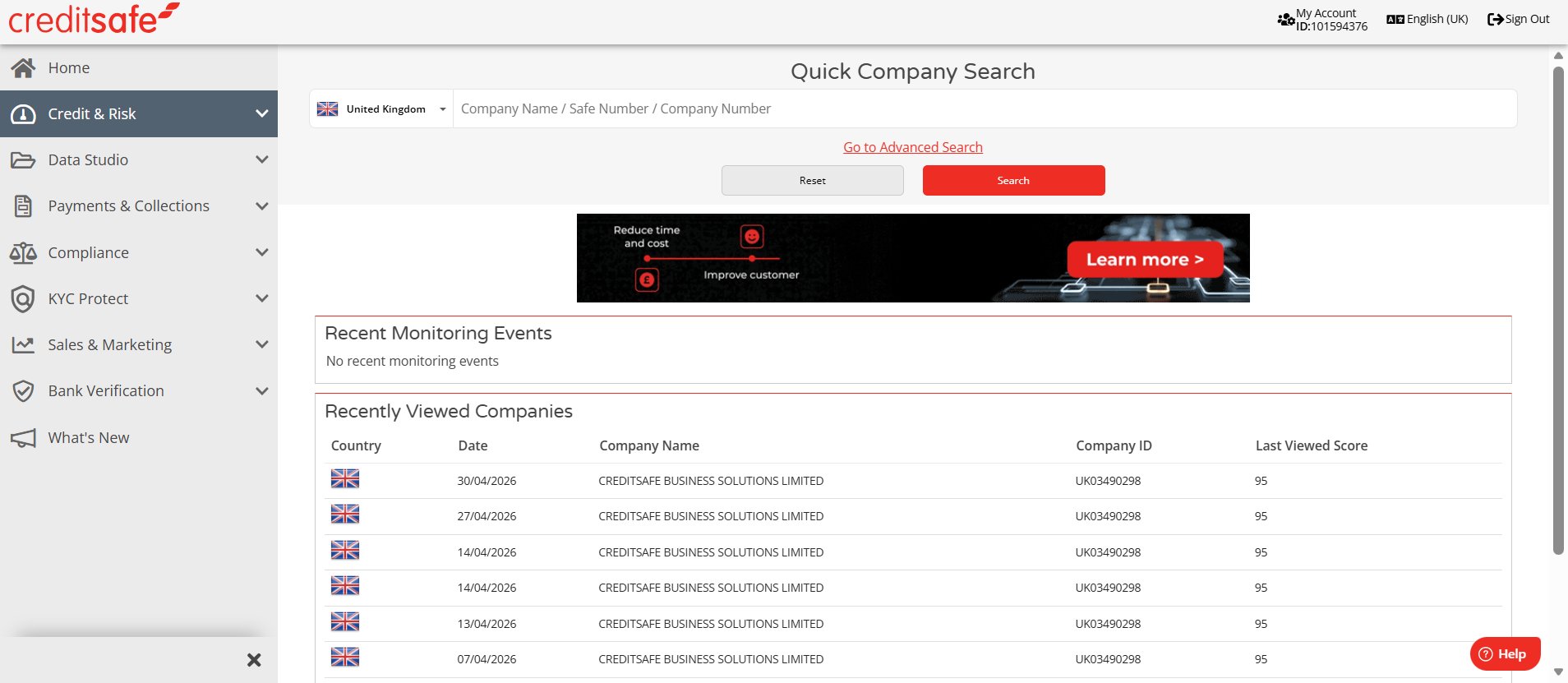The image size is (1568, 683).
Task: Click the Data Studio folder icon
Action: click(23, 160)
